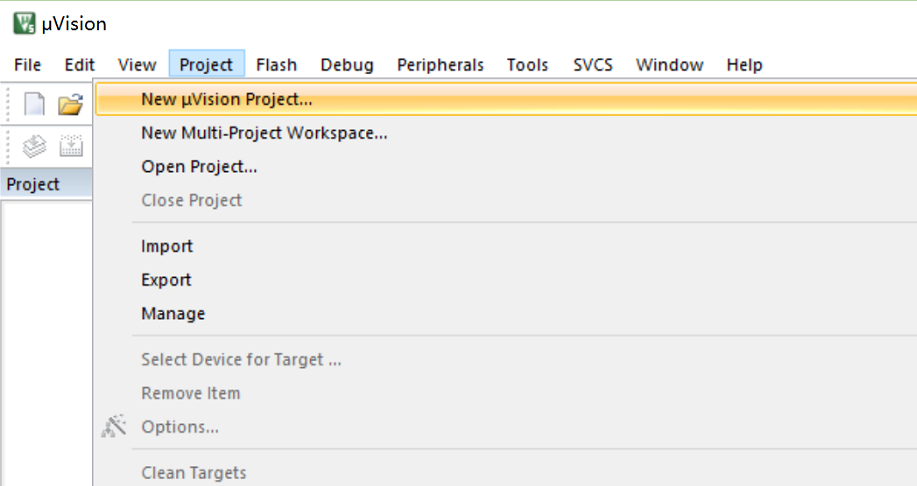Click the New file toolbar icon

[x=35, y=104]
